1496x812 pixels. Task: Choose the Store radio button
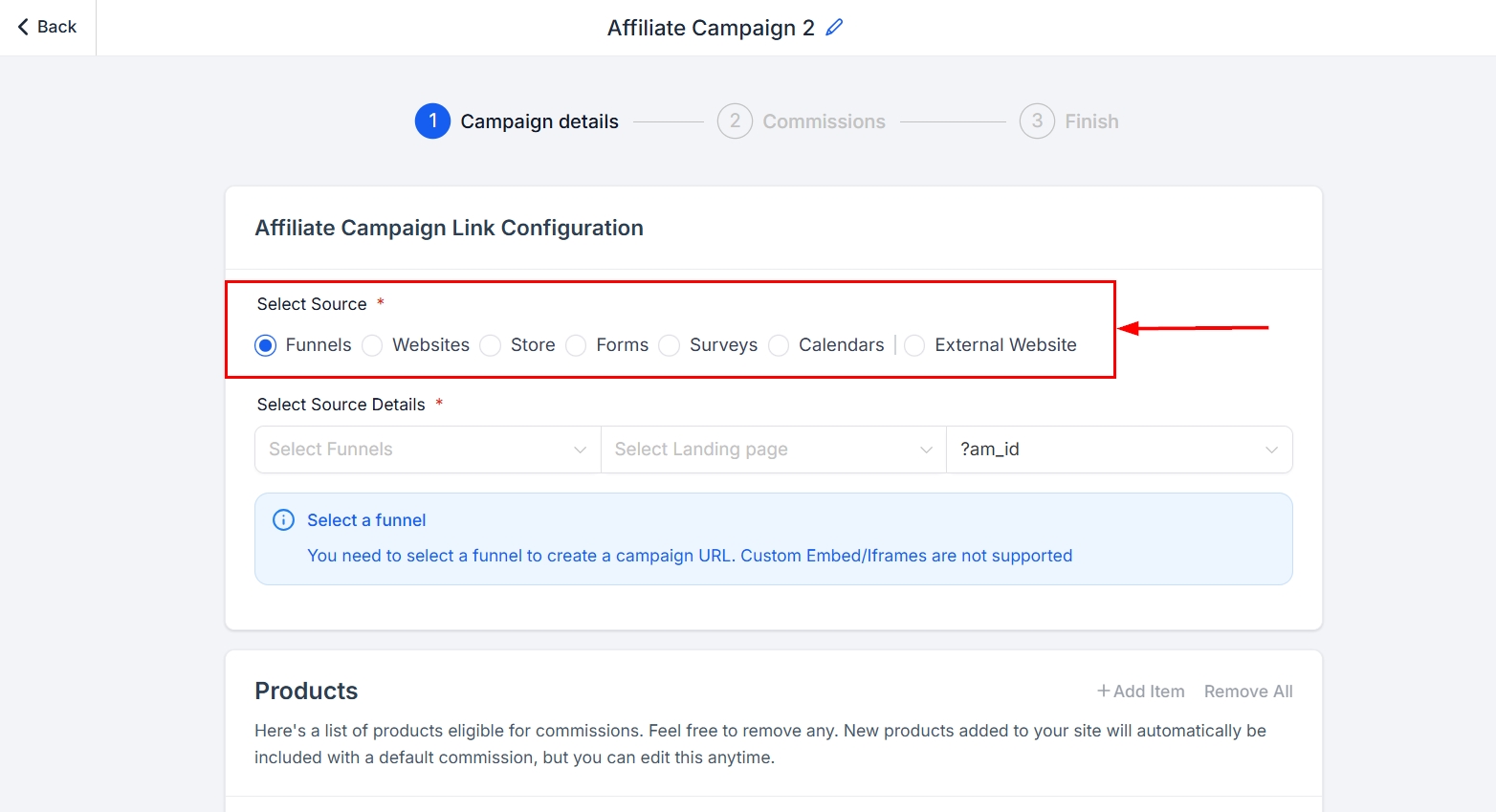coord(491,345)
